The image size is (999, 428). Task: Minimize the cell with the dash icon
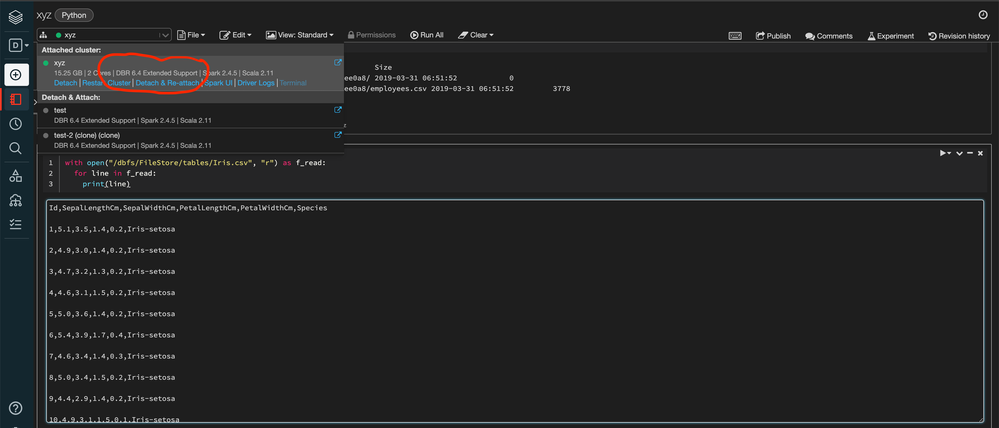coord(970,153)
